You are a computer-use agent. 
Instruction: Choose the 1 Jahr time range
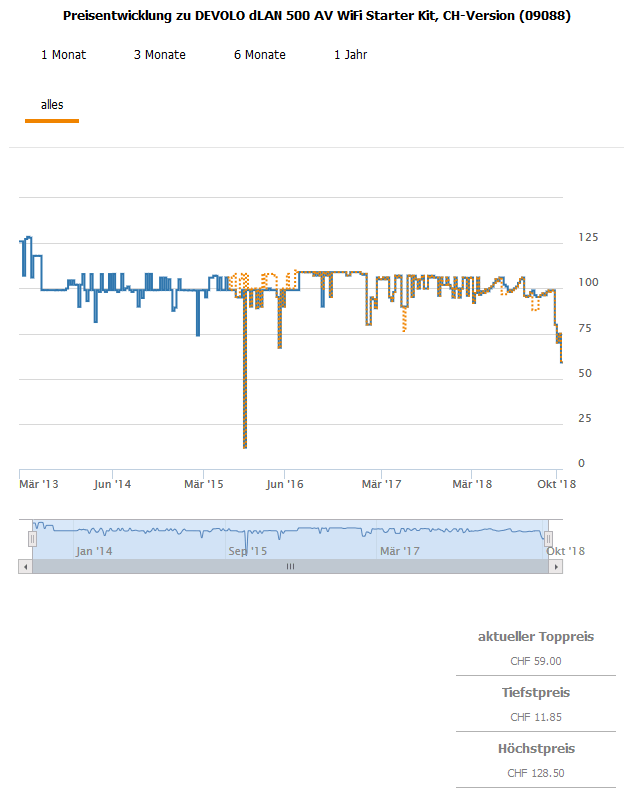click(x=350, y=55)
